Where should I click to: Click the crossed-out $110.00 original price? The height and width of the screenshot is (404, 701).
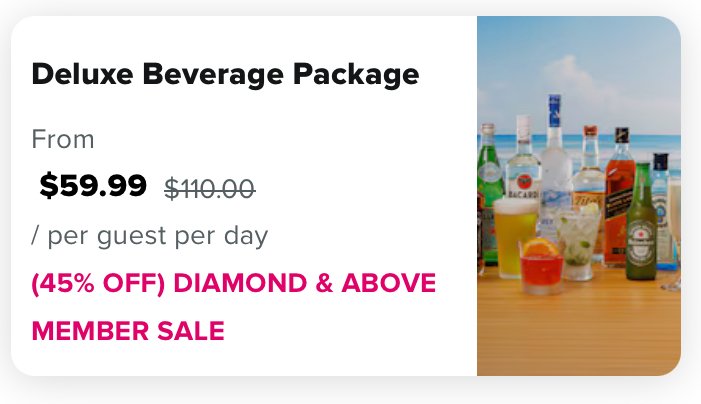209,187
